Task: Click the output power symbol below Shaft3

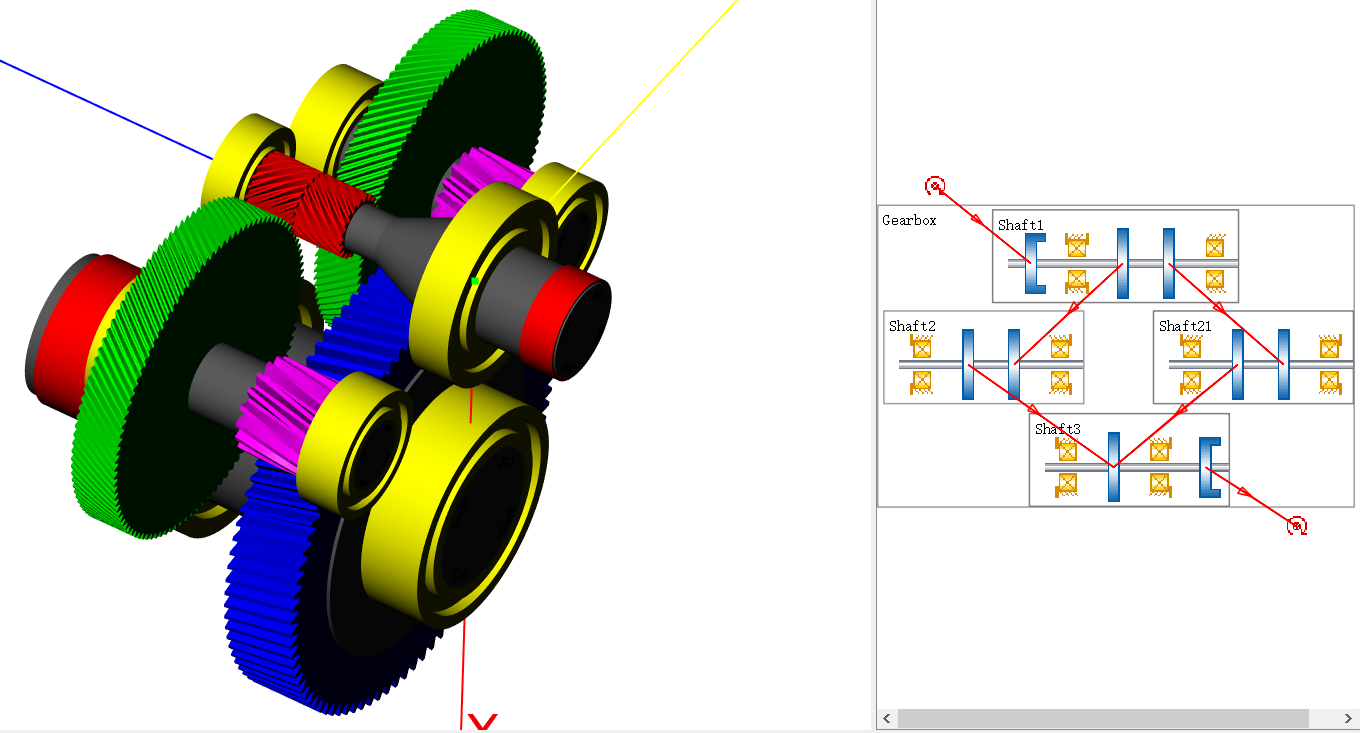Action: click(1296, 525)
